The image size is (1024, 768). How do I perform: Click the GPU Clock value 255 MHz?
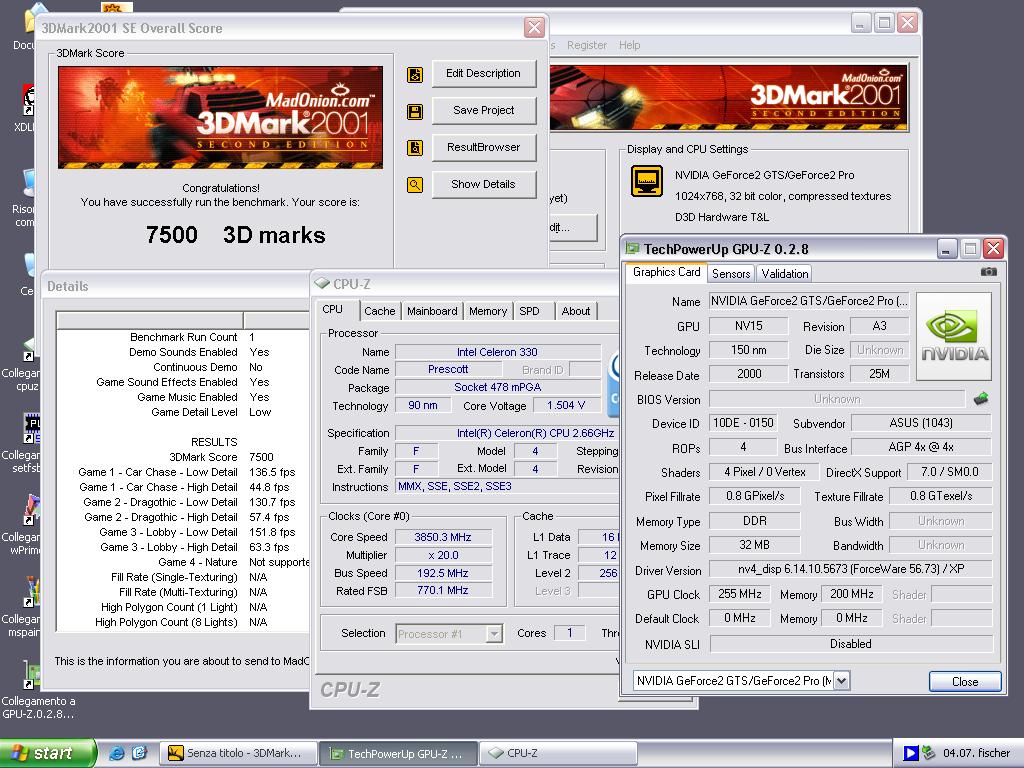(x=739, y=594)
